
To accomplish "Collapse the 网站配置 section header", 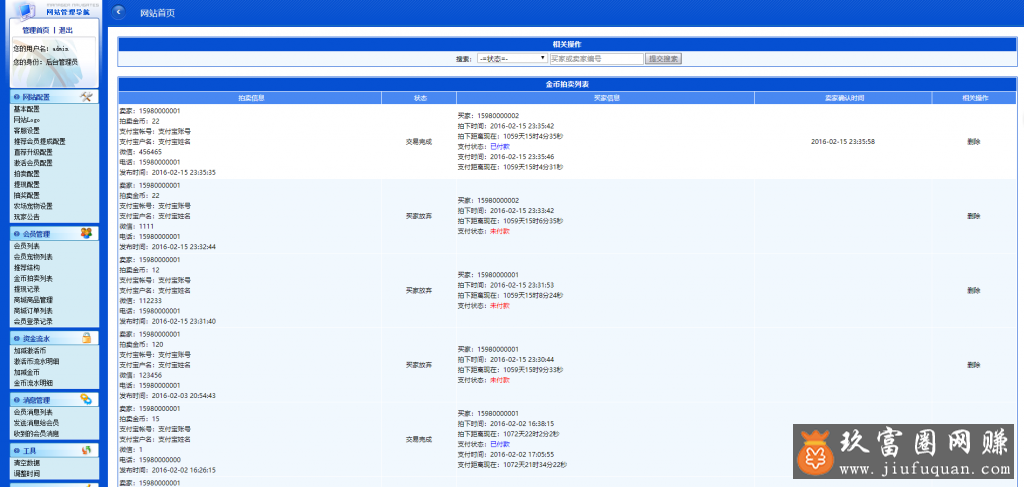I will (38, 97).
